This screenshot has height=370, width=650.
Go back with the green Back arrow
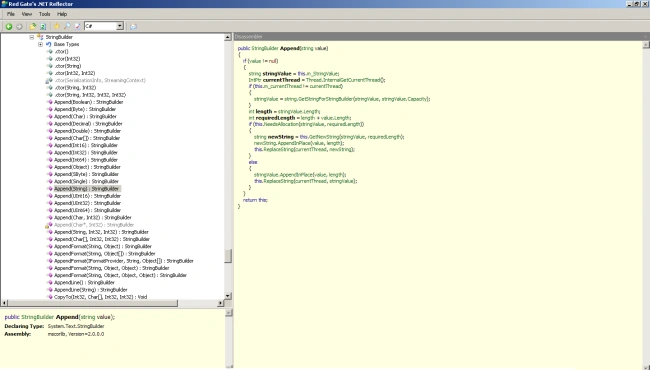pyautogui.click(x=9, y=27)
